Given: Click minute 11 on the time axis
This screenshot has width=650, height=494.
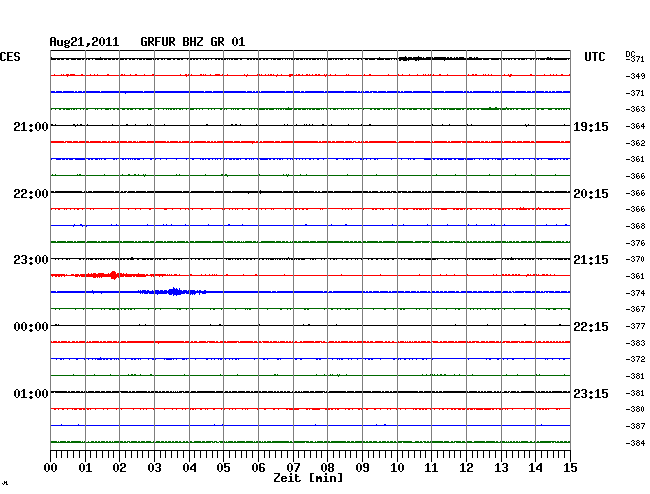Looking at the screenshot, I should pyautogui.click(x=431, y=468).
